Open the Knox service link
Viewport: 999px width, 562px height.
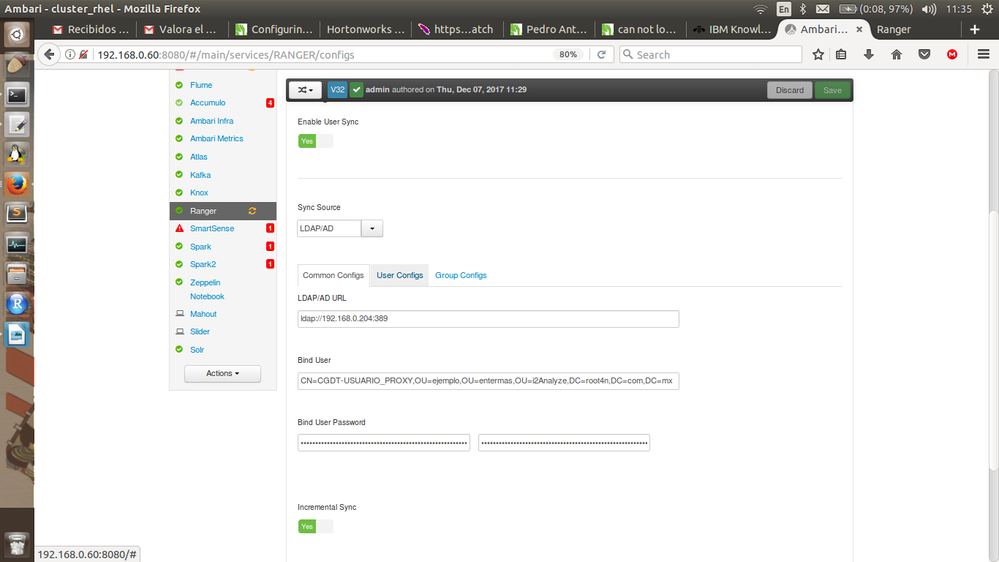[199, 192]
